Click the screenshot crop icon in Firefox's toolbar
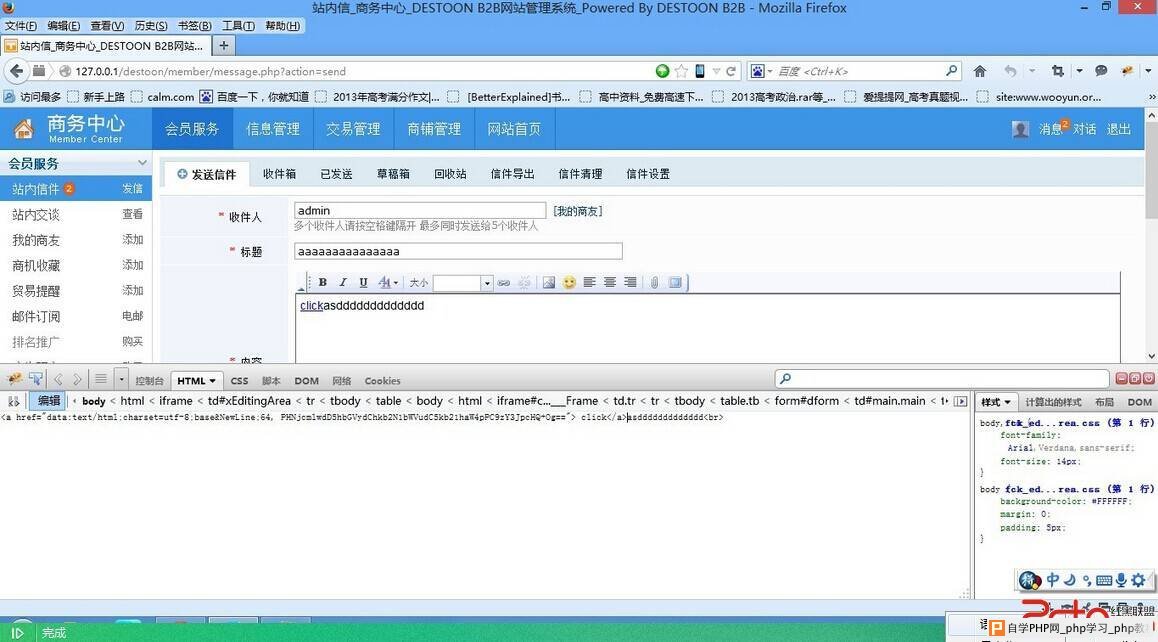The height and width of the screenshot is (642, 1158). pos(1058,71)
